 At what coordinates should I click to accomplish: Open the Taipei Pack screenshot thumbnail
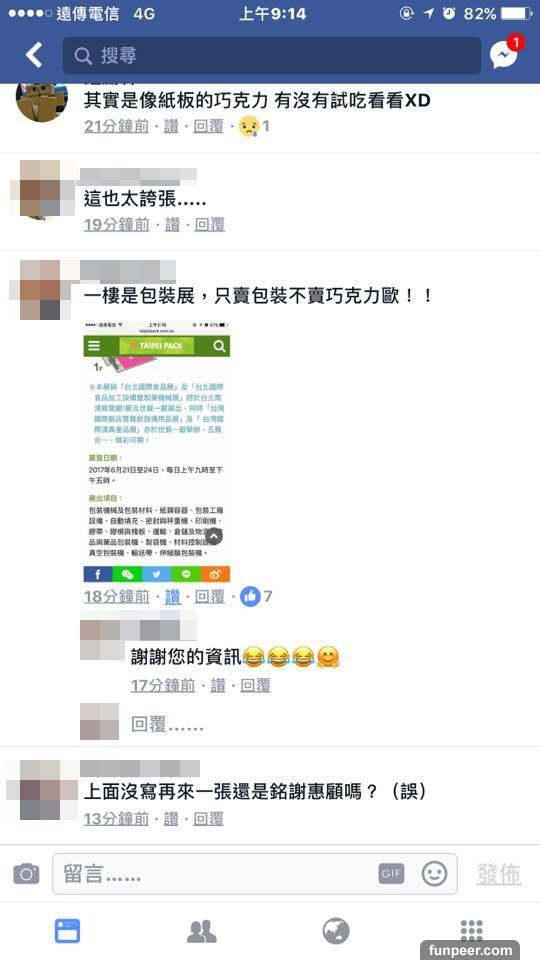(x=157, y=451)
